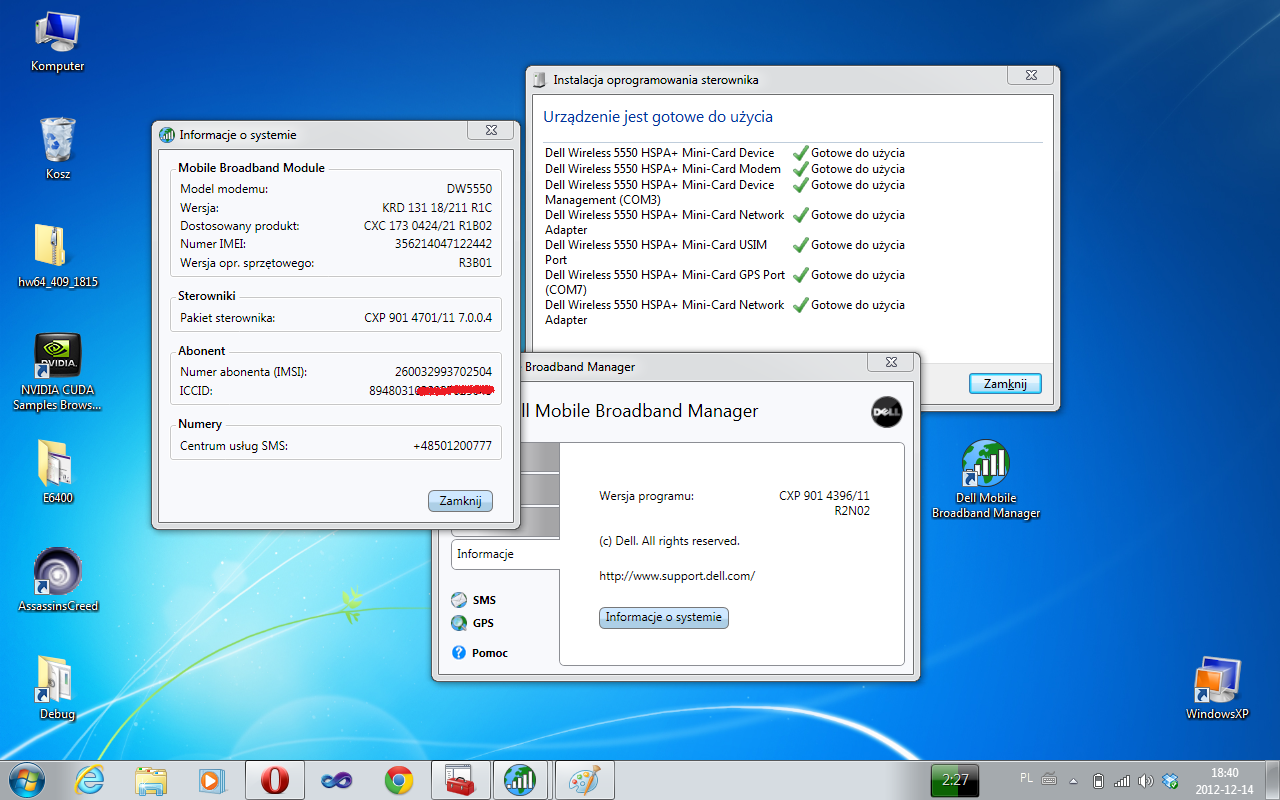The image size is (1280, 800).
Task: Select IMEI number 356214047122442
Action: tap(443, 244)
